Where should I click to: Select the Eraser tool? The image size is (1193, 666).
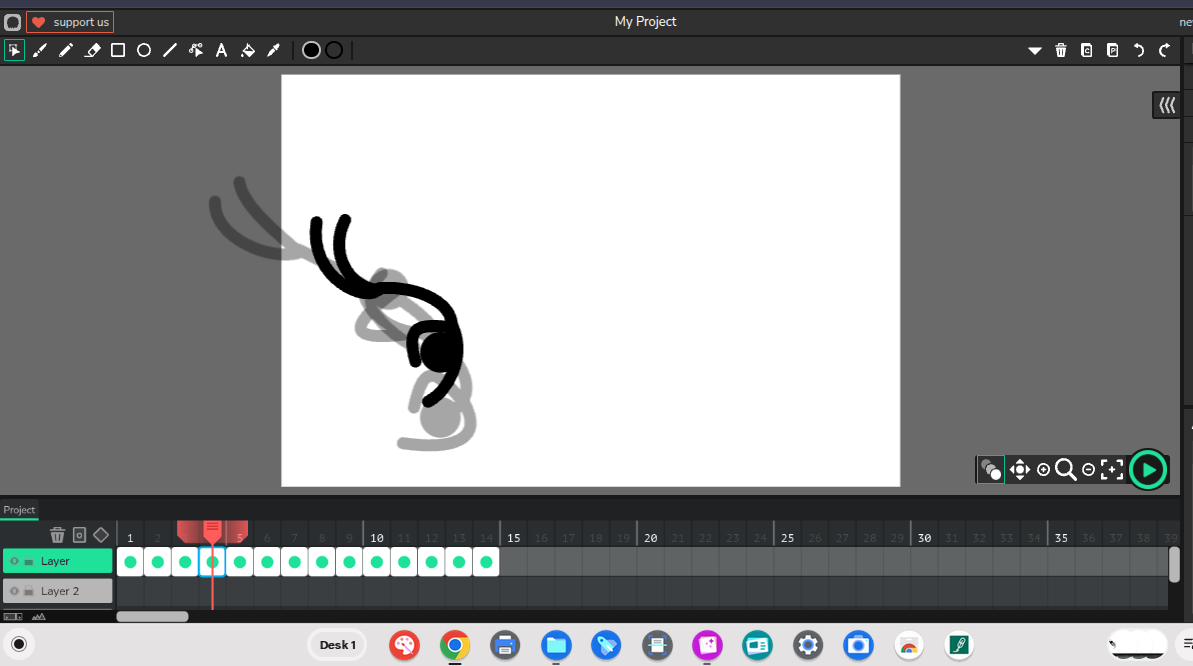tap(92, 50)
